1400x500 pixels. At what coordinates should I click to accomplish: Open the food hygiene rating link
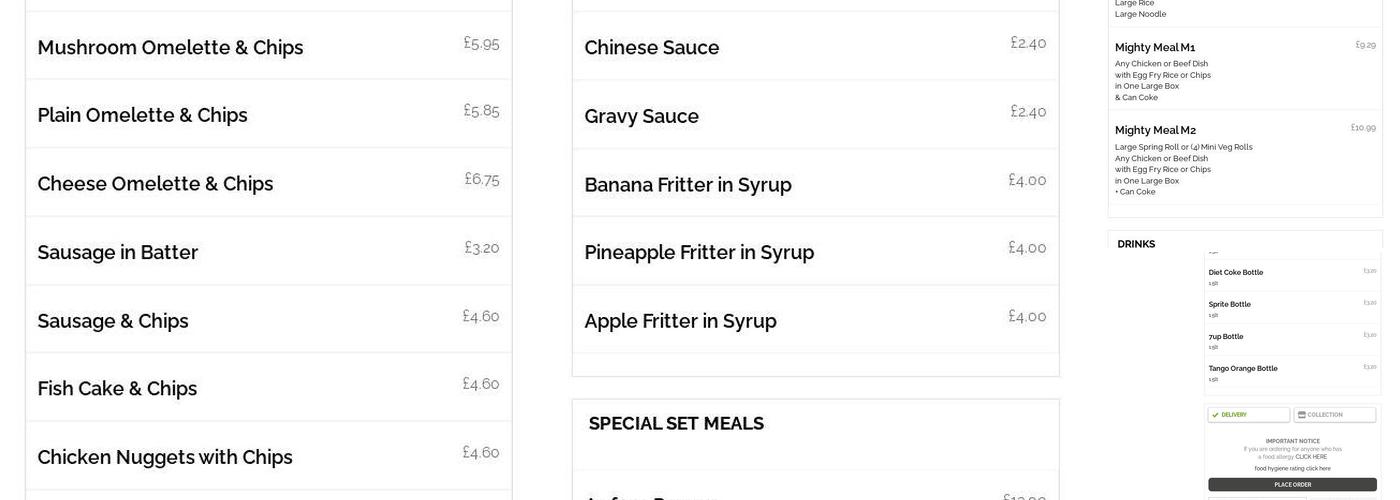(1292, 468)
